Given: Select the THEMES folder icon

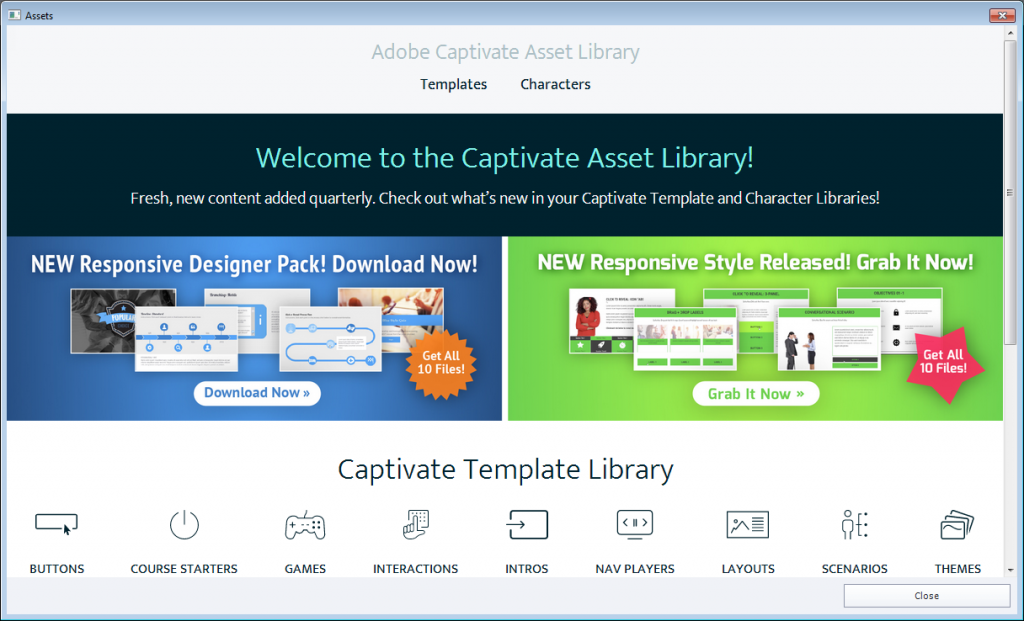Looking at the screenshot, I should tap(957, 524).
